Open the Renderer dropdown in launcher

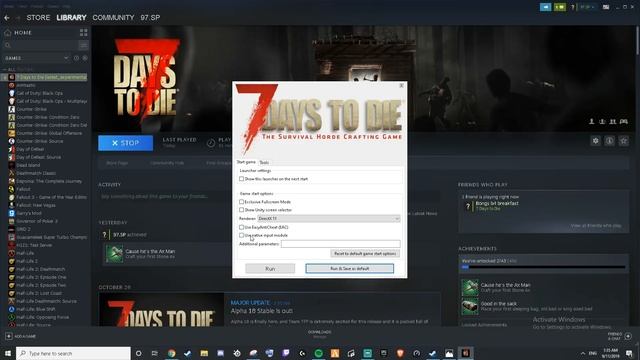[329, 219]
